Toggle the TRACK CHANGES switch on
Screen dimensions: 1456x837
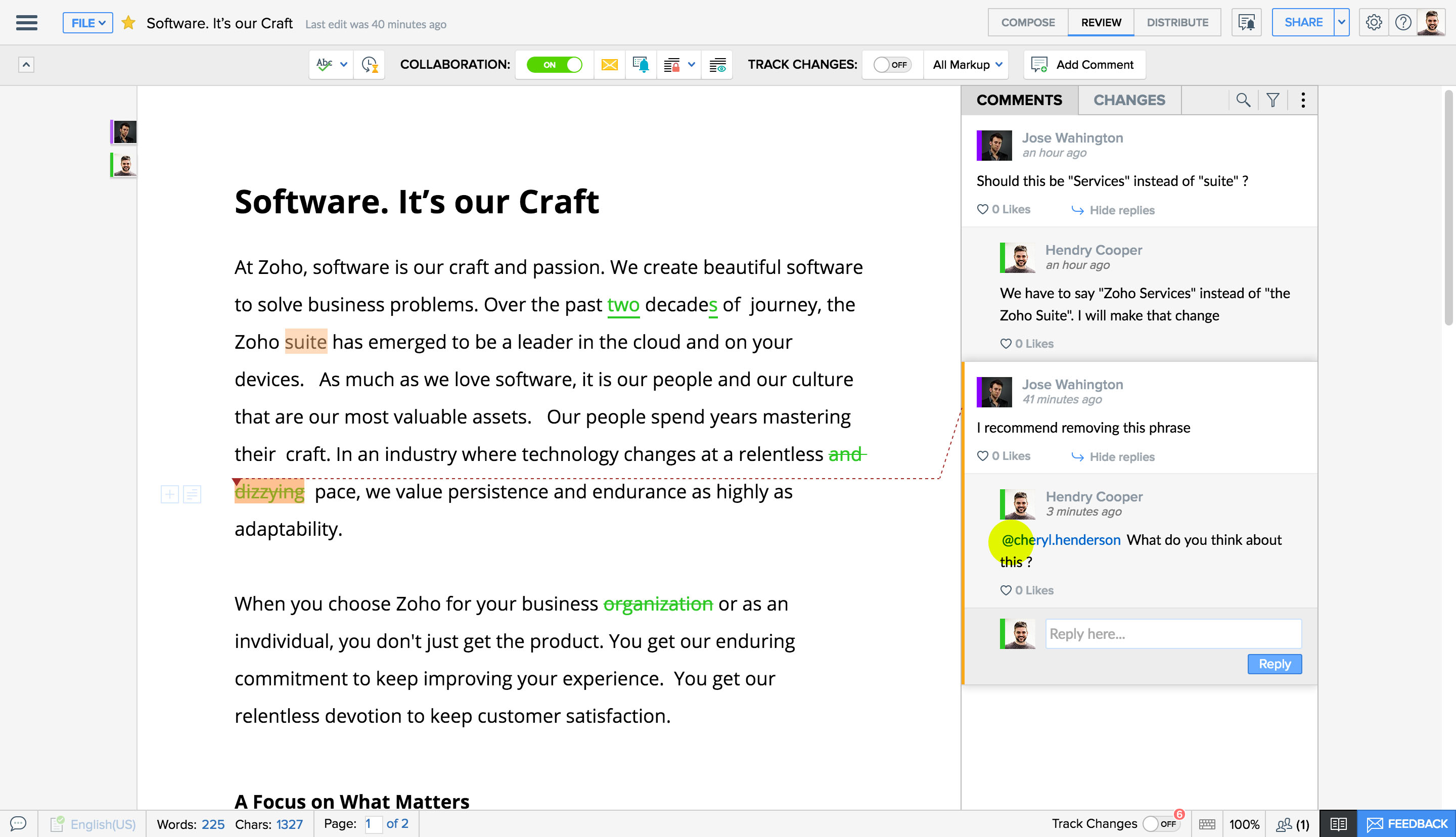tap(890, 64)
